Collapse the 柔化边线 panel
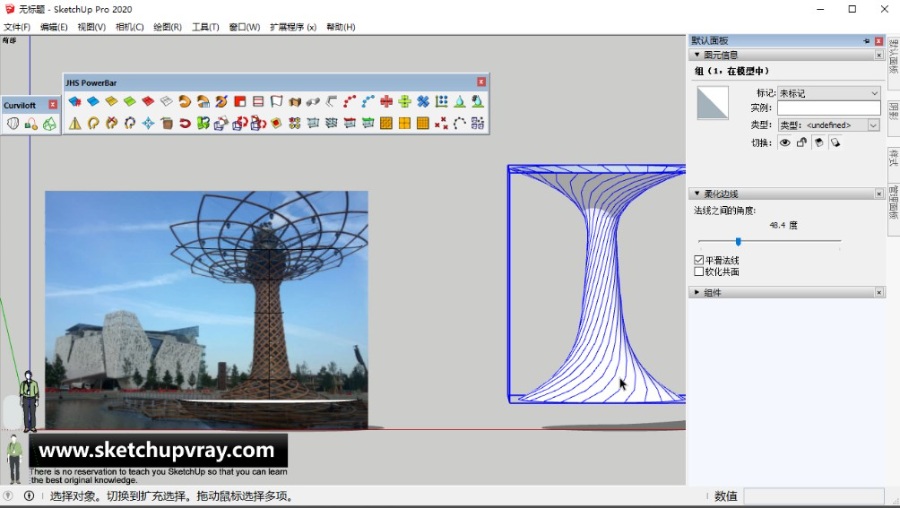 pyautogui.click(x=697, y=194)
